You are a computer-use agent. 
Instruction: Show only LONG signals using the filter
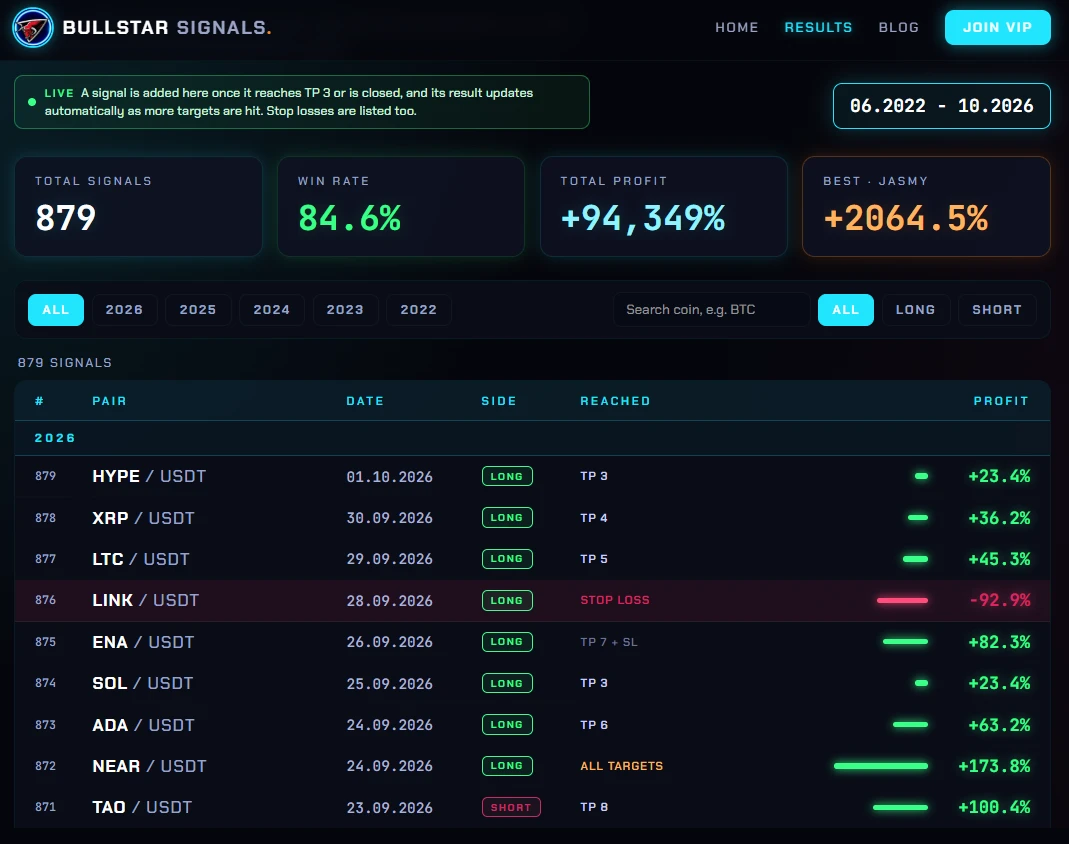pyautogui.click(x=916, y=310)
